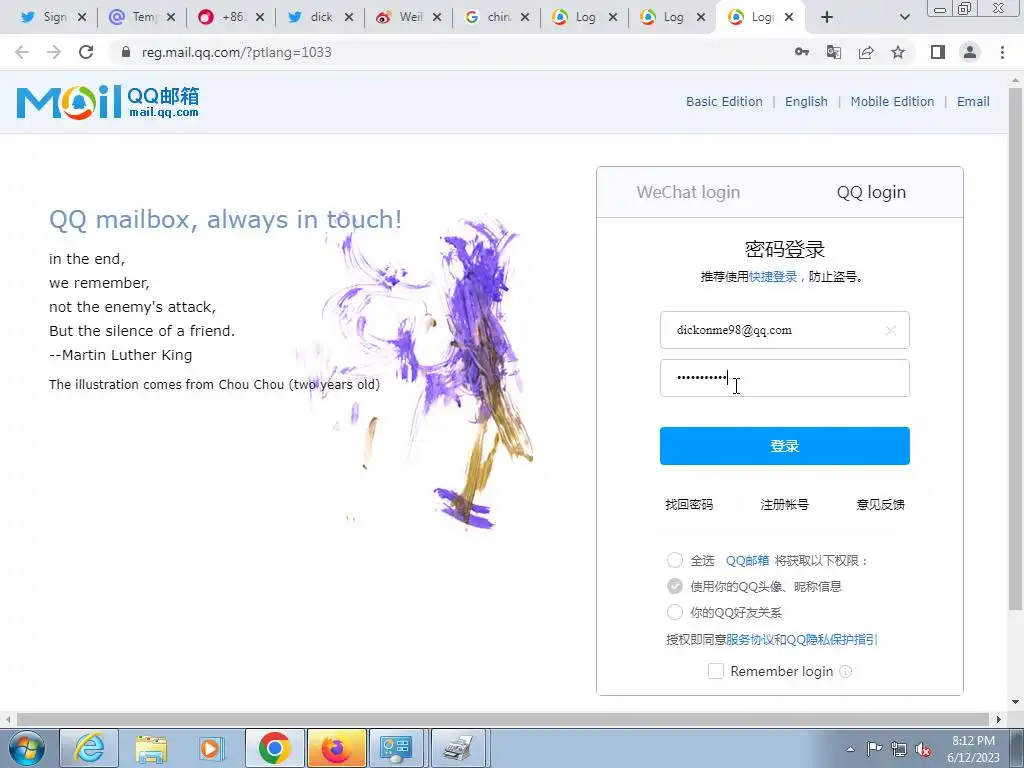Toggle the 全选 select-all radio
The height and width of the screenshot is (768, 1024).
[x=675, y=560]
